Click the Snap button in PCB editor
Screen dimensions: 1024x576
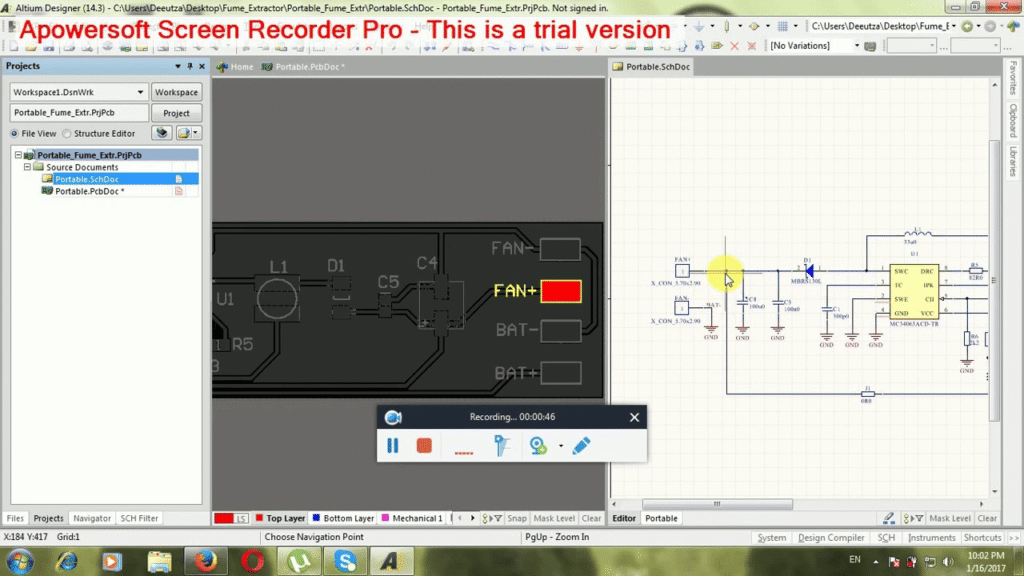517,518
